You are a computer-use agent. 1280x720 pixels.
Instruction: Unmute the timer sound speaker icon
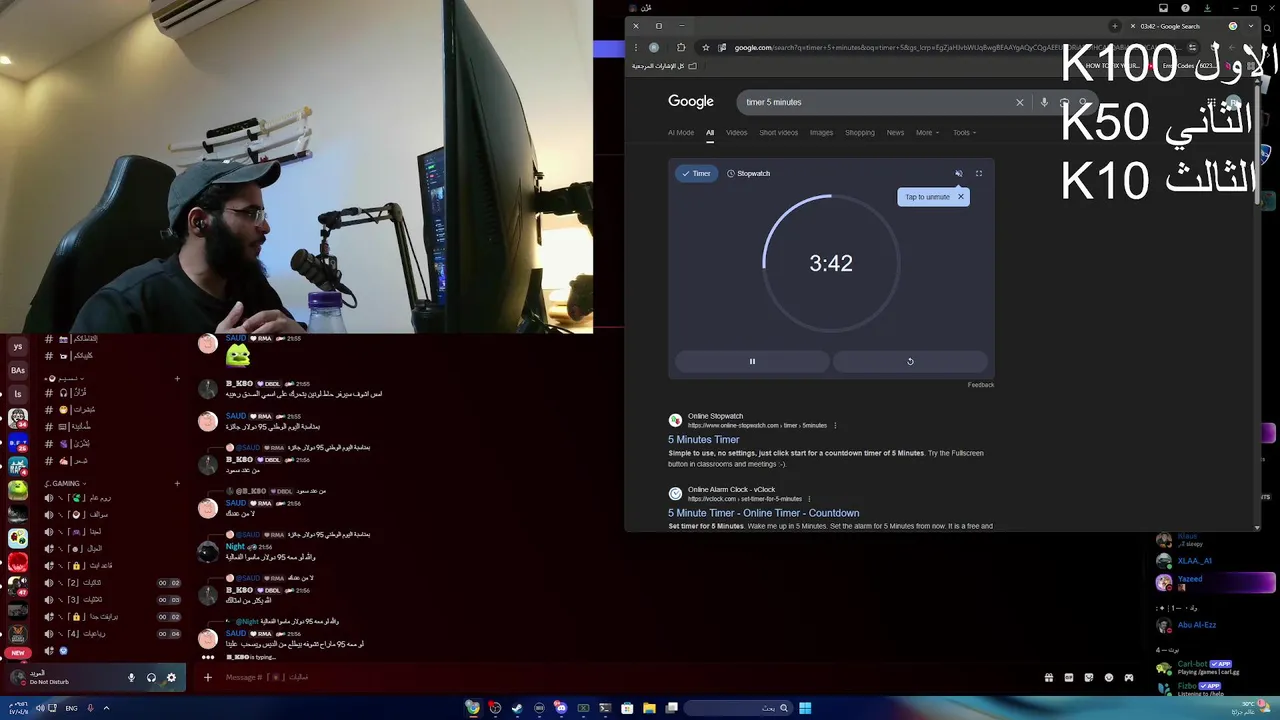(958, 174)
